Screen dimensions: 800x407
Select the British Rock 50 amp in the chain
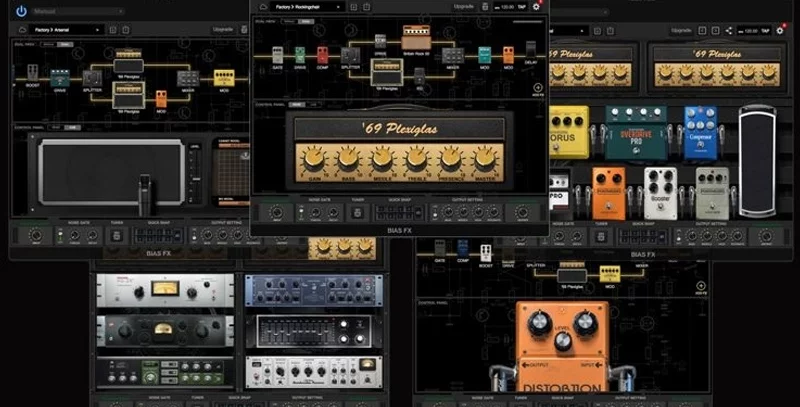(x=416, y=37)
